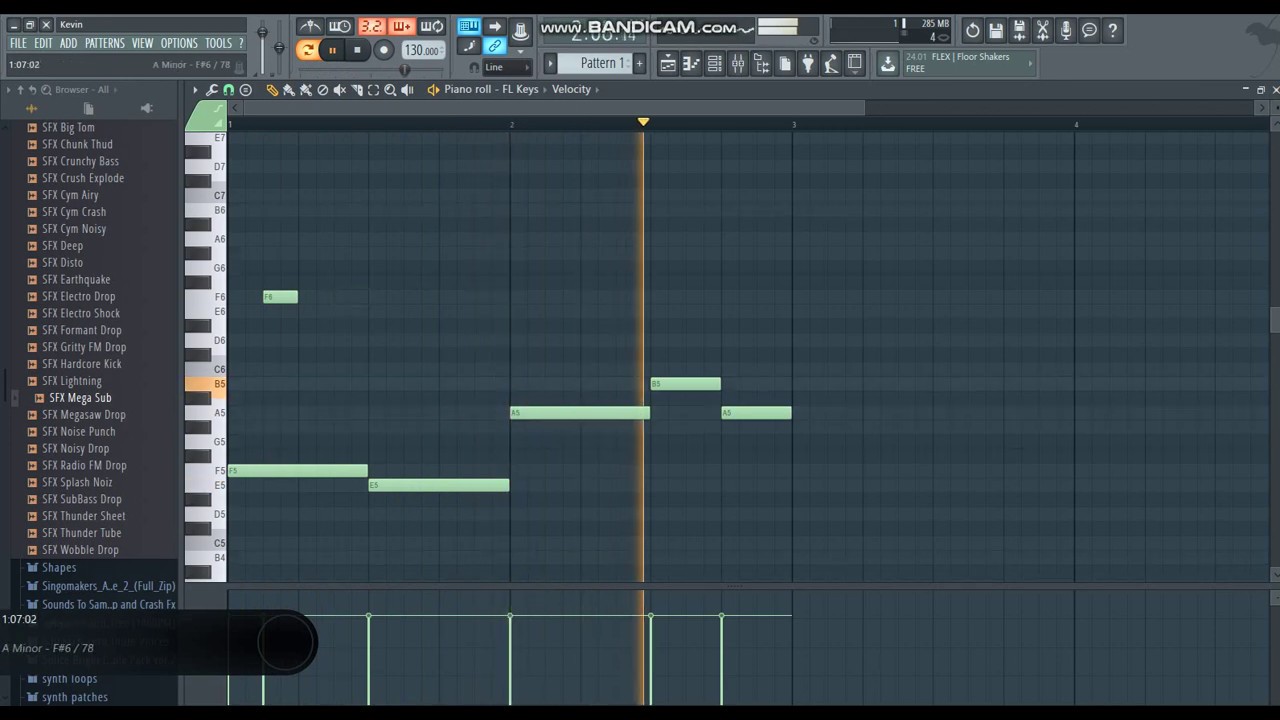The image size is (1280, 720).
Task: Select the Slice tool in piano roll
Action: pyautogui.click(x=357, y=90)
